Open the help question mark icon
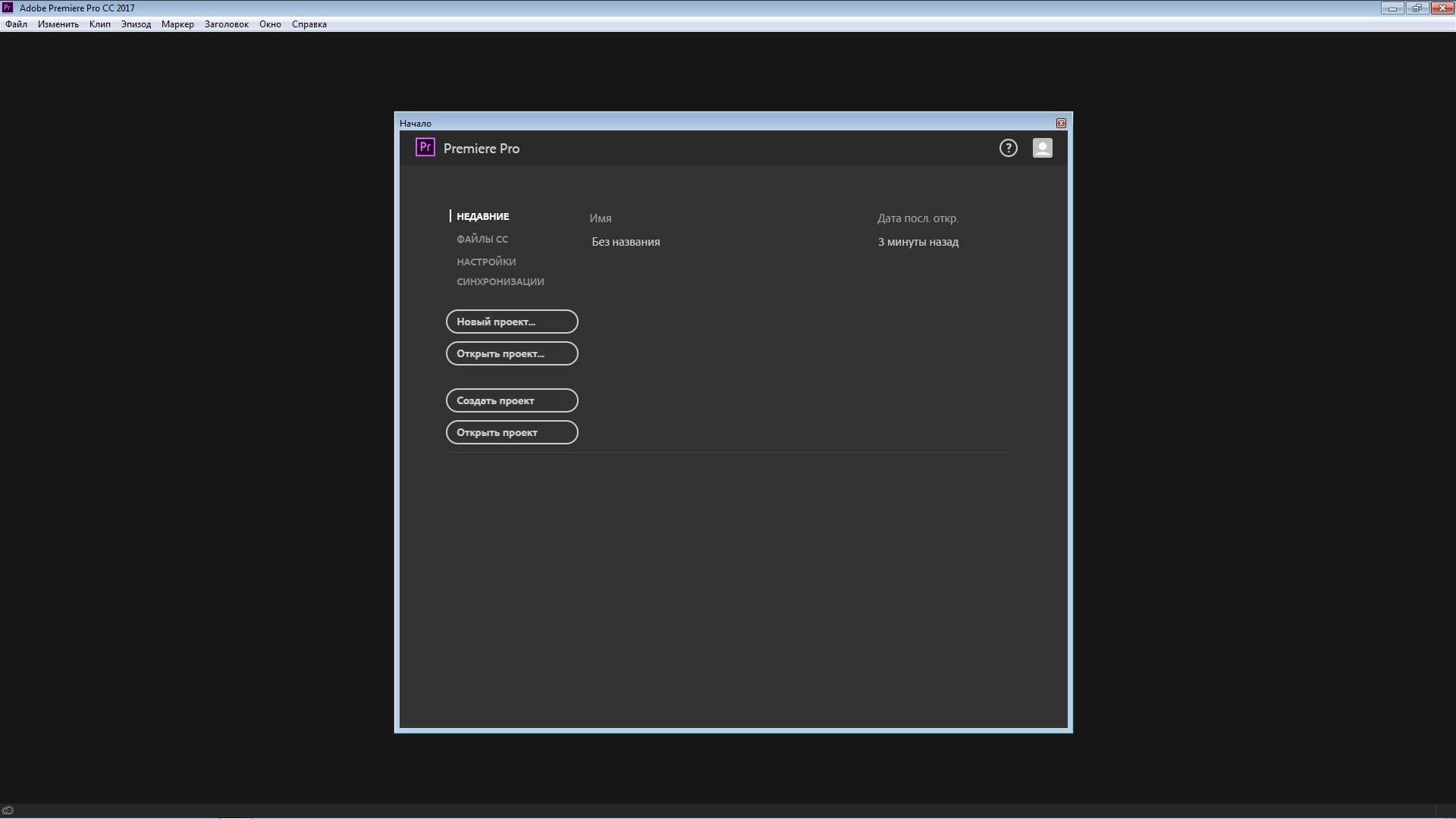 (1008, 148)
